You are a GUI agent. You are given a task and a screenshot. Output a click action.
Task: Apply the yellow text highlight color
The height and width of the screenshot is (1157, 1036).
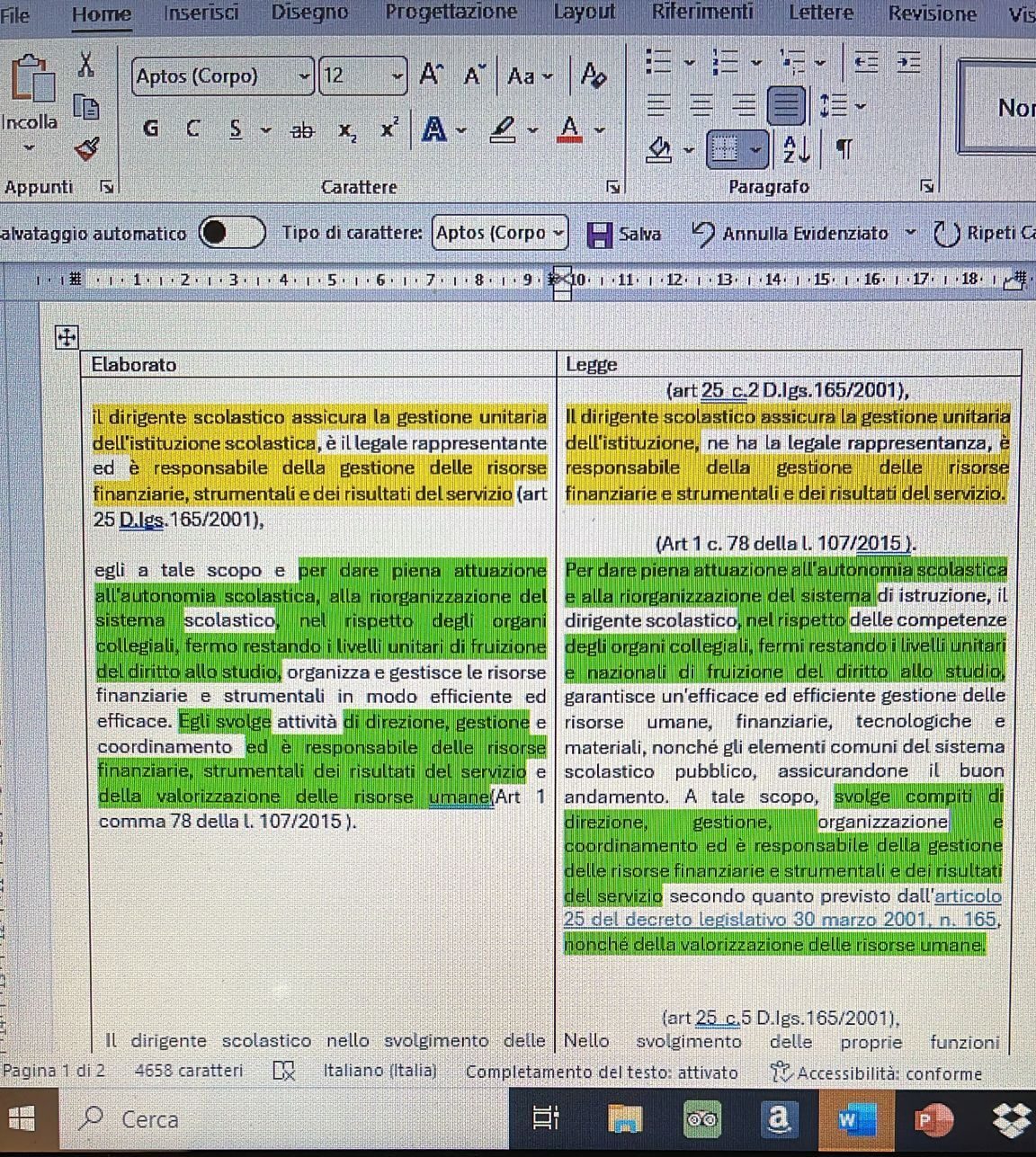503,130
